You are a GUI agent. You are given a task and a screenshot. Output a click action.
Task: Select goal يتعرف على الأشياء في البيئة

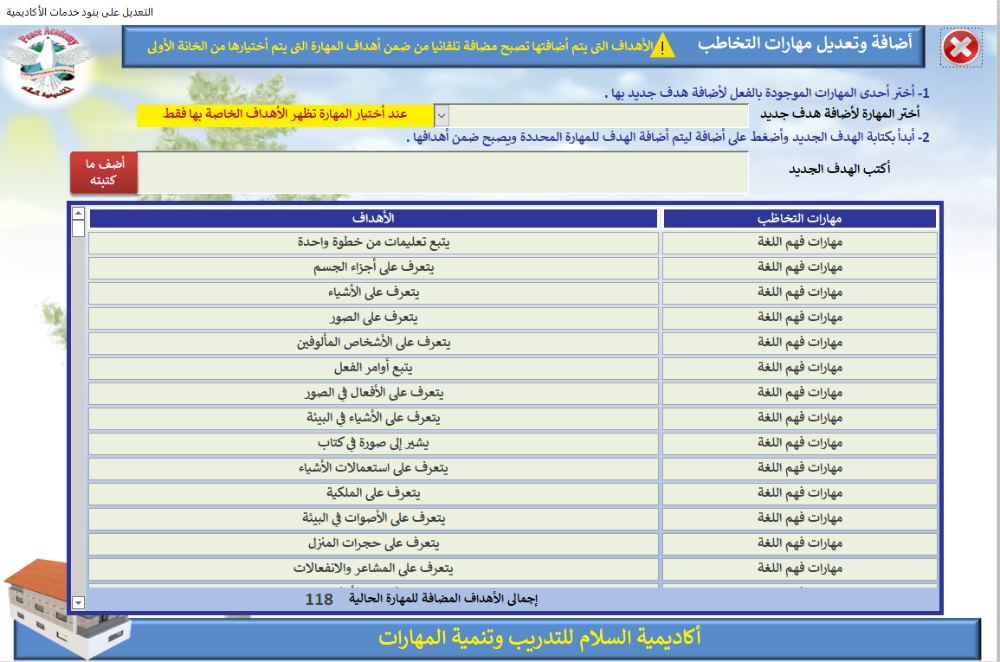373,418
